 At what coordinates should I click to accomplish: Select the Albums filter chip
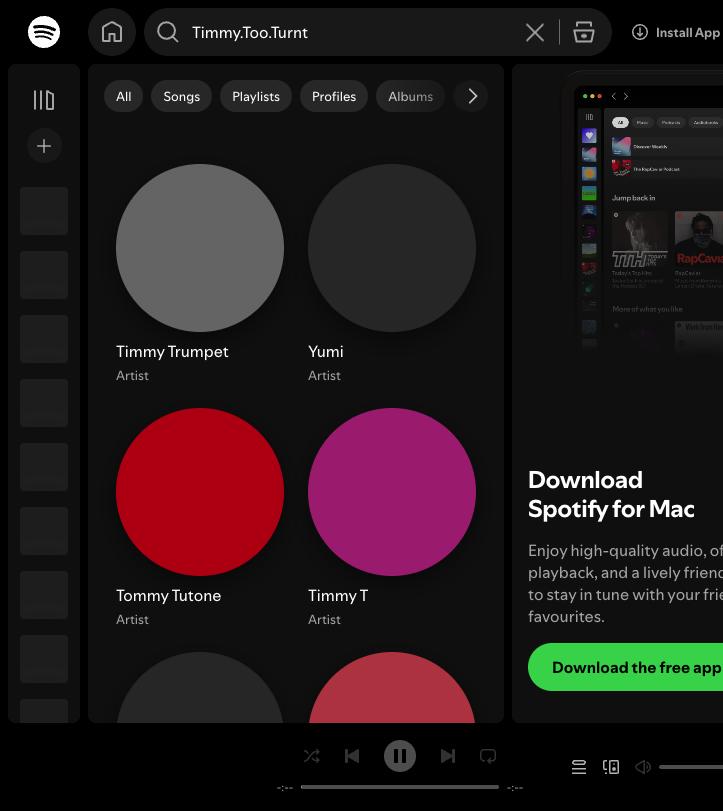(x=411, y=97)
